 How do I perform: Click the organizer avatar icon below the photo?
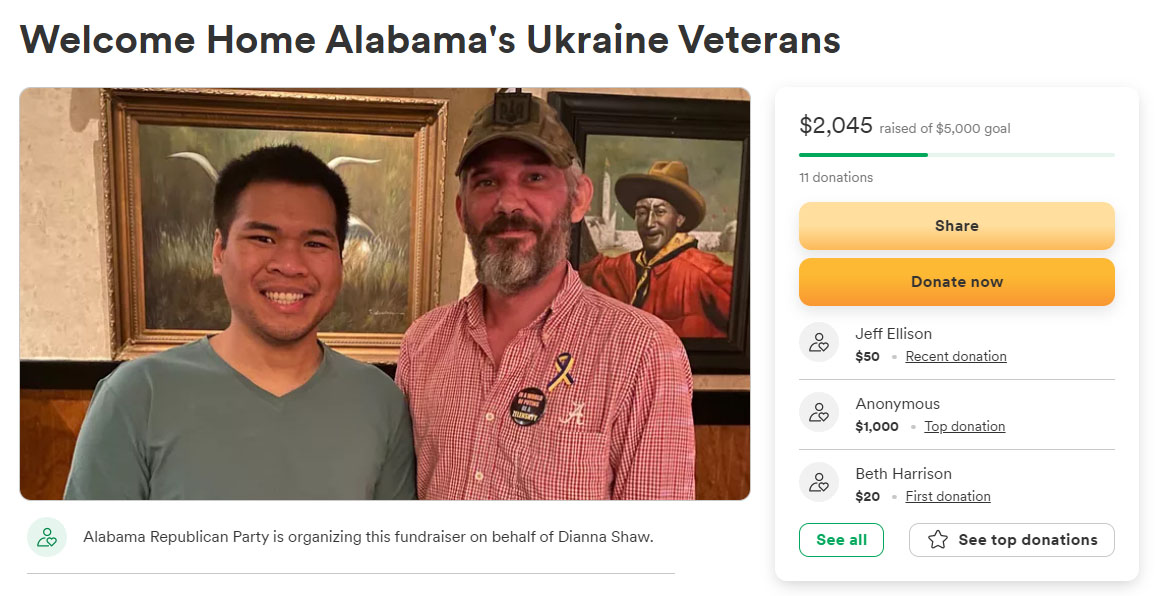point(46,537)
